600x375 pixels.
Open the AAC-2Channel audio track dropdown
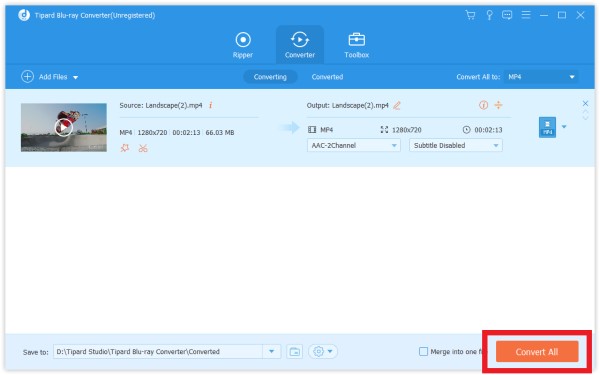pos(354,145)
